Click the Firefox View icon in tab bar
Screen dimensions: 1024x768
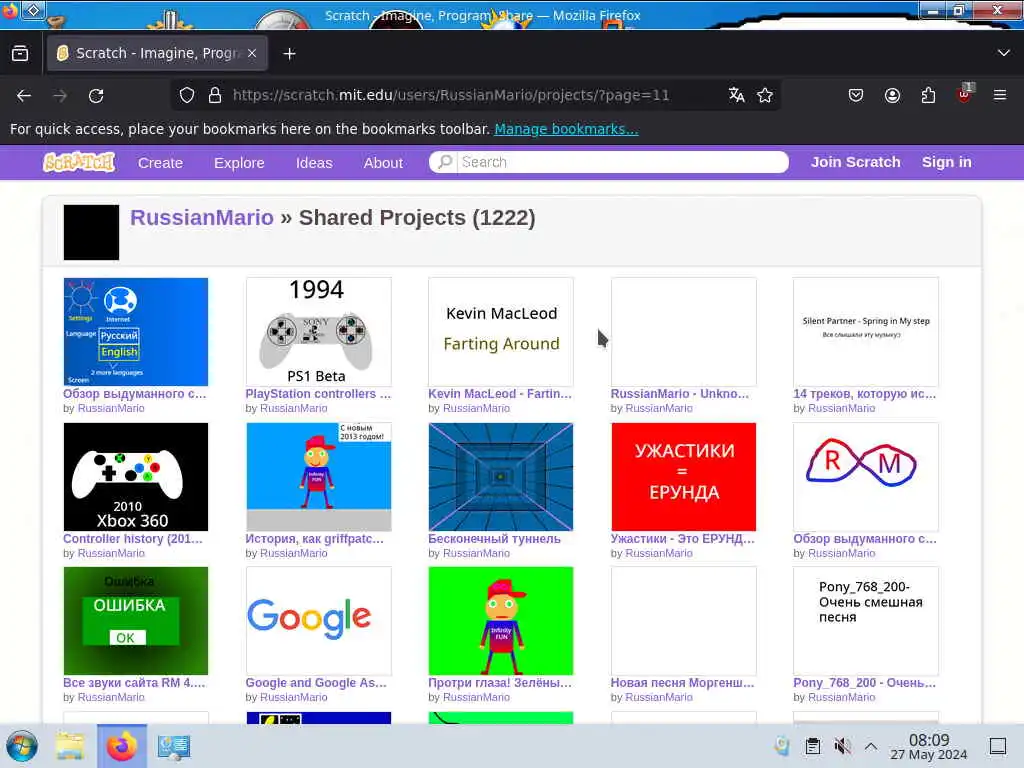(20, 54)
